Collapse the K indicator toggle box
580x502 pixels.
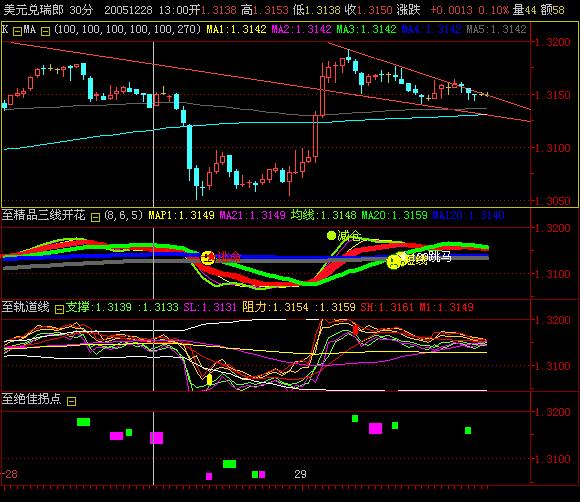(x=17, y=31)
